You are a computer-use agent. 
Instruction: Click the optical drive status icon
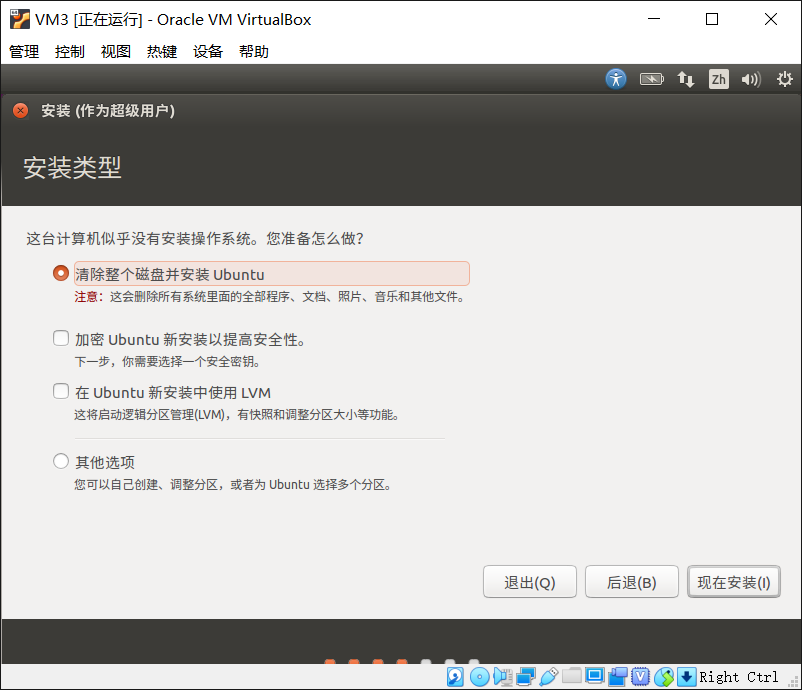(479, 677)
